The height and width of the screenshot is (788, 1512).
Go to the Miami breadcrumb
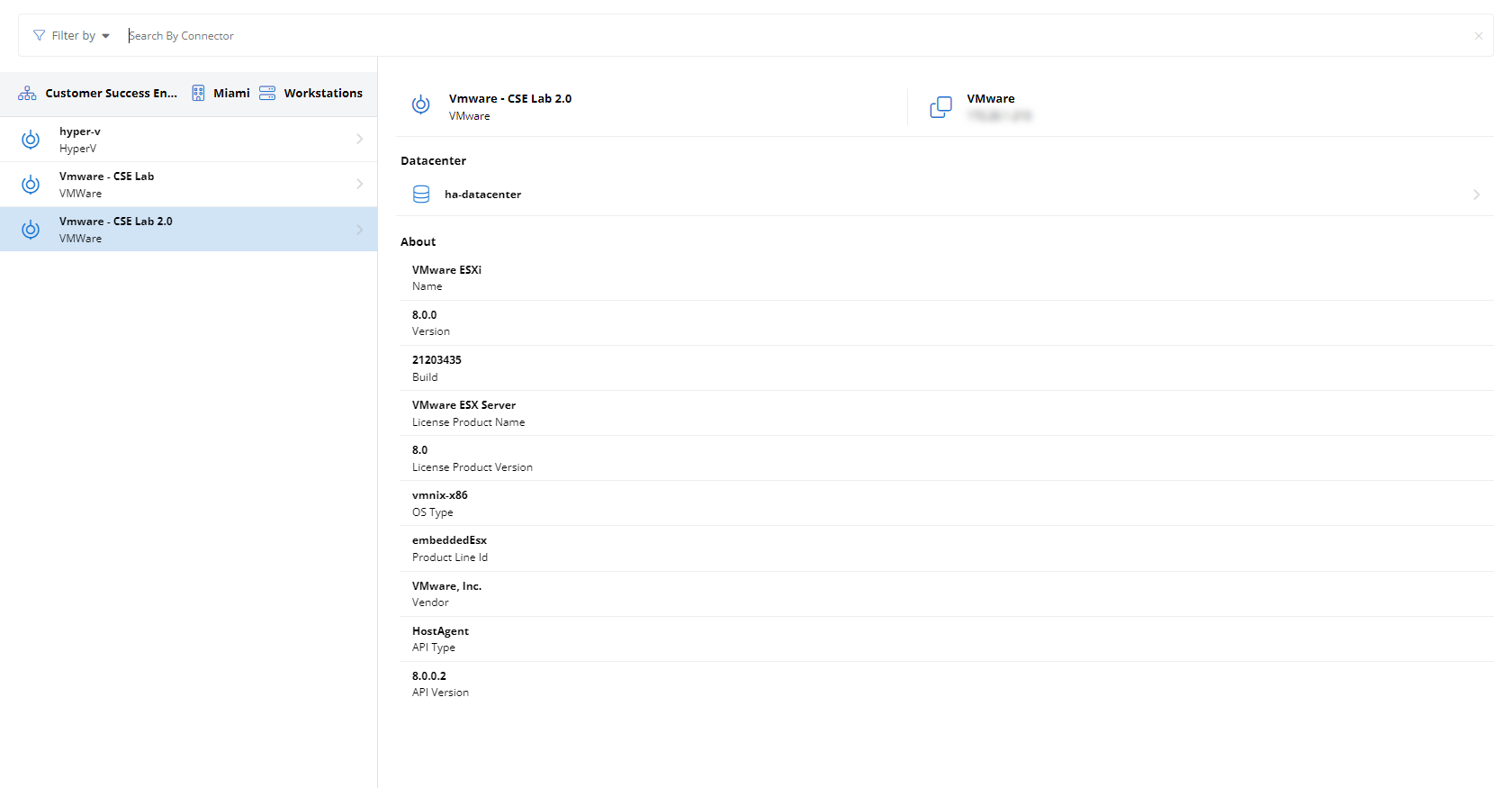point(231,94)
